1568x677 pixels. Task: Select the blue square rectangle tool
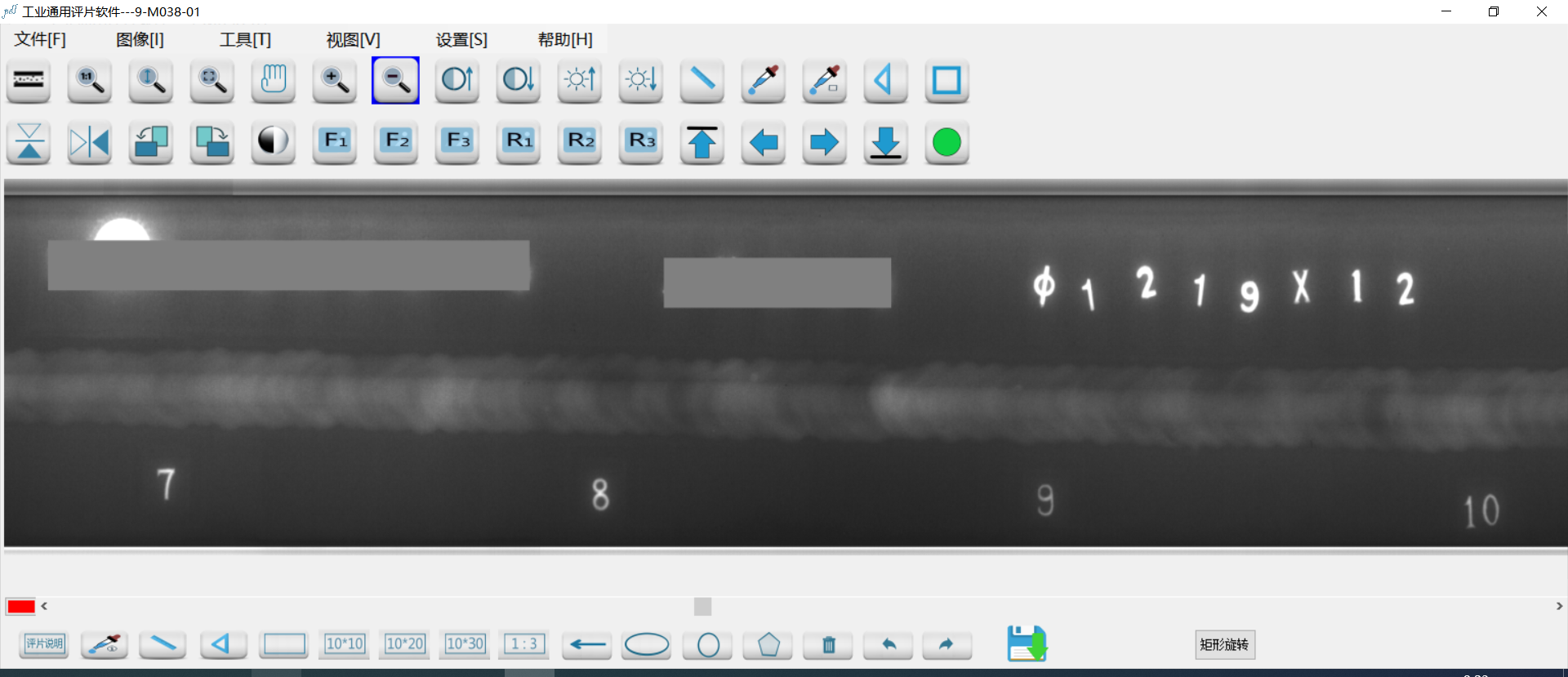tap(947, 80)
